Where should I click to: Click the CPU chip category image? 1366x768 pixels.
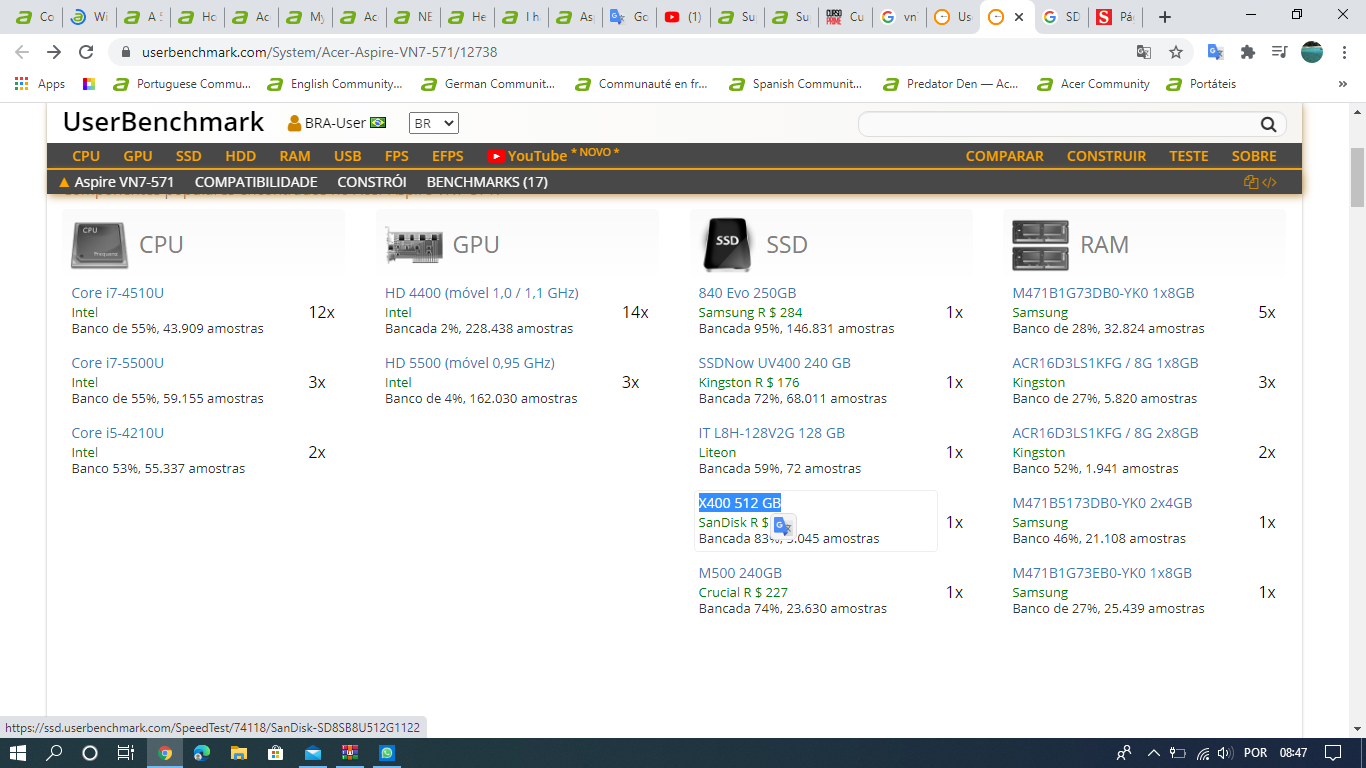pyautogui.click(x=99, y=245)
